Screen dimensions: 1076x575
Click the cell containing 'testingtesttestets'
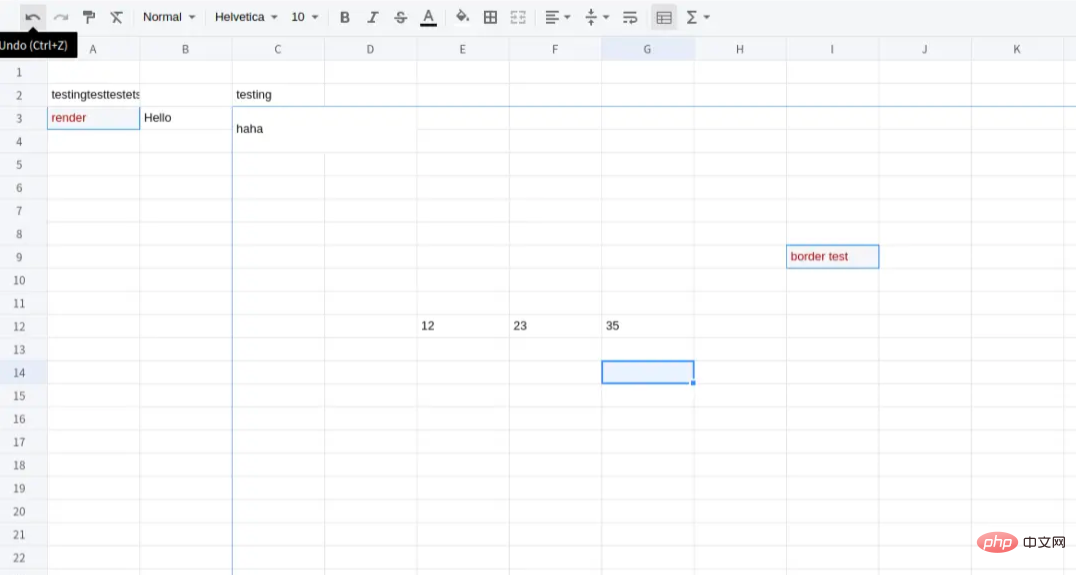point(93,95)
